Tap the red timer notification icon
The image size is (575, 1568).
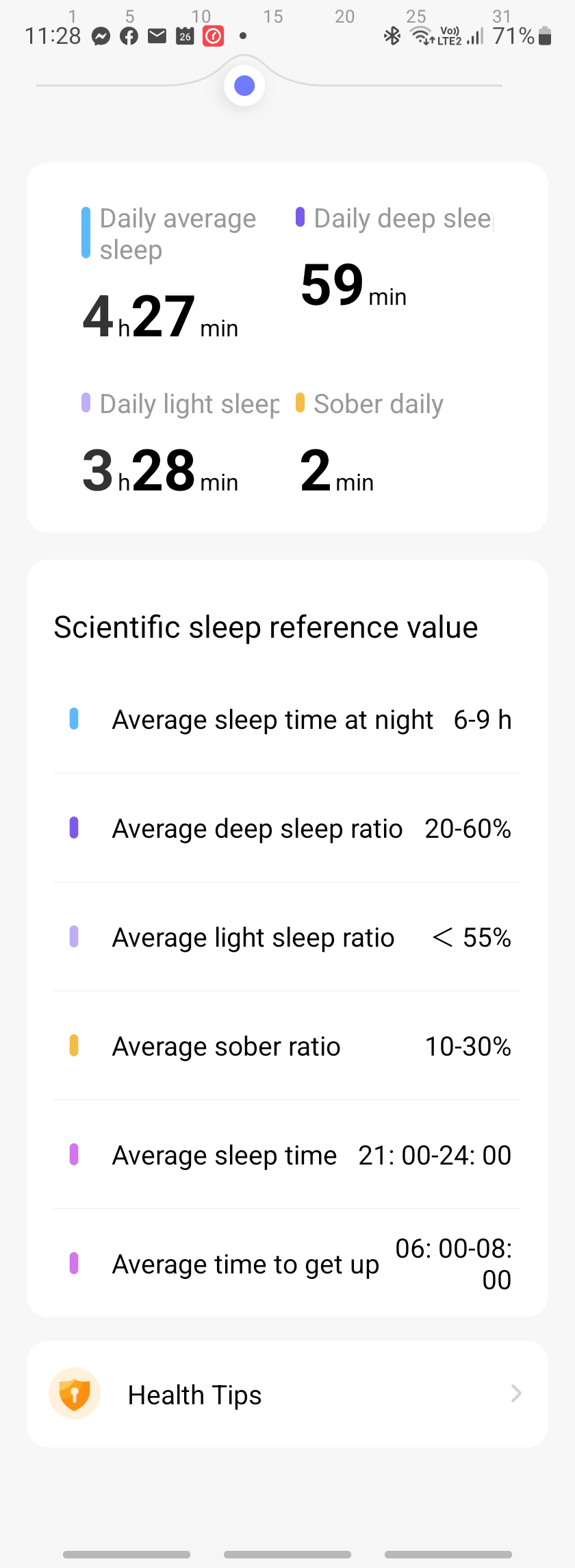(x=213, y=36)
